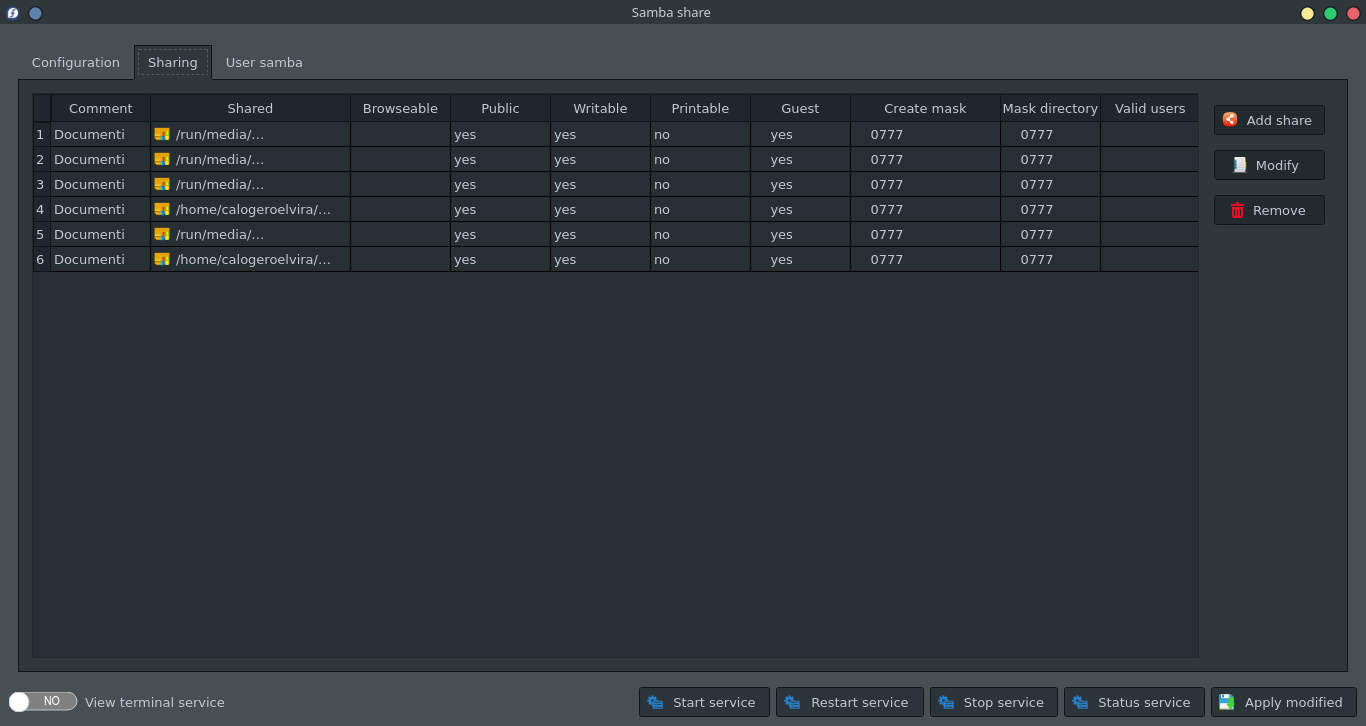Click the Printable column header

(x=700, y=108)
